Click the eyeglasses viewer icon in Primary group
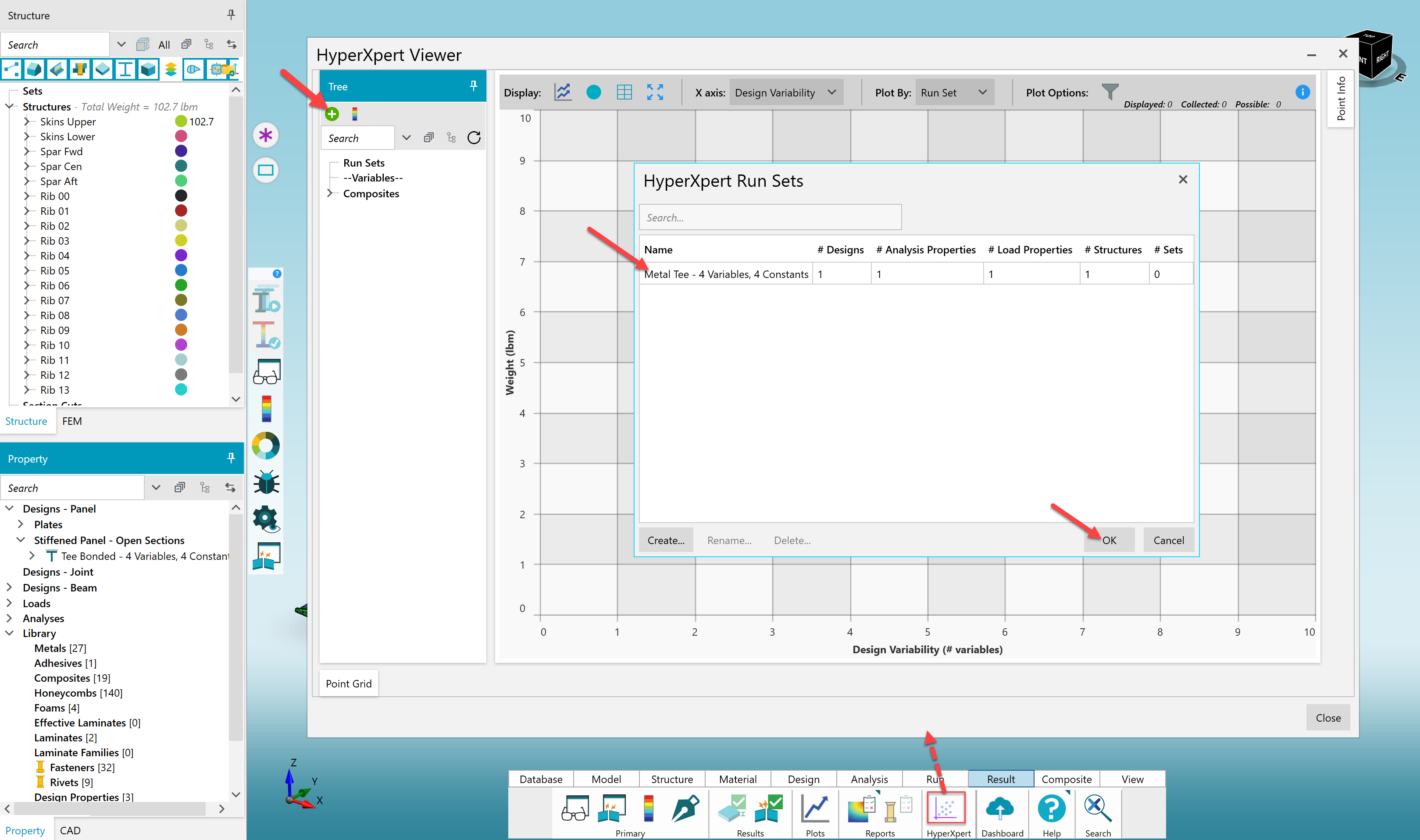 (575, 808)
